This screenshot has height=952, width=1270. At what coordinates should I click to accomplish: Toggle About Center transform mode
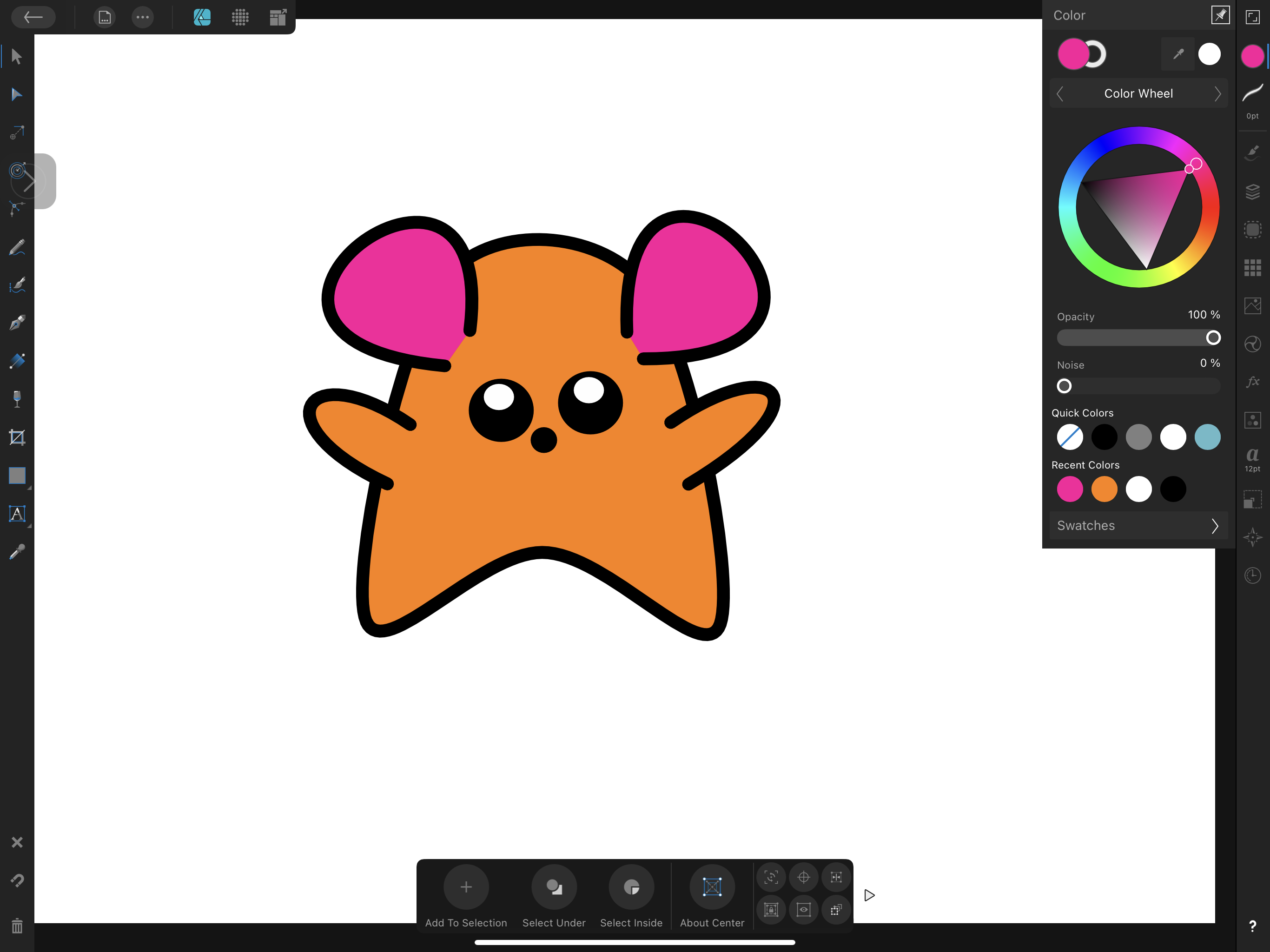(x=711, y=887)
